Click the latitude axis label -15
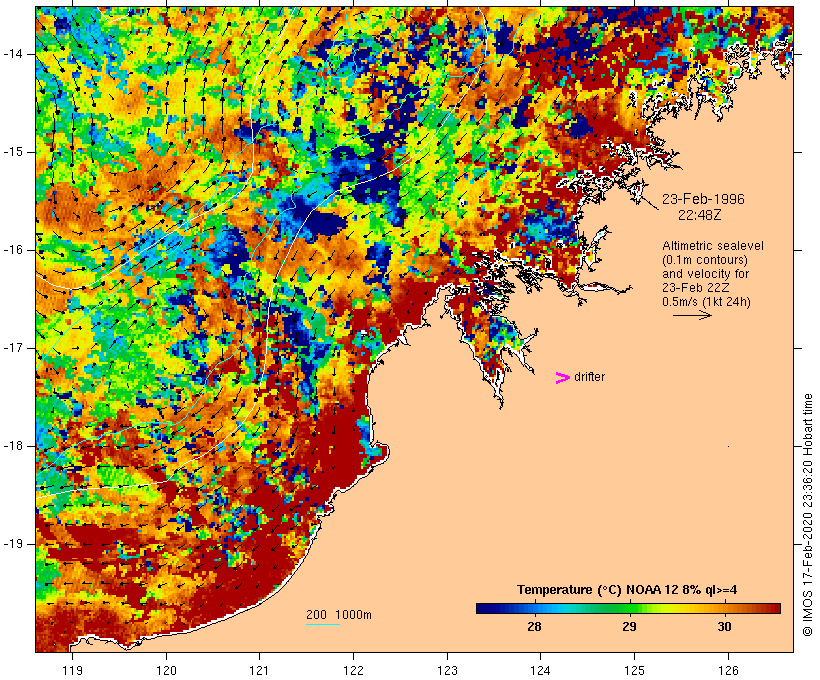The height and width of the screenshot is (680, 820). [13, 152]
